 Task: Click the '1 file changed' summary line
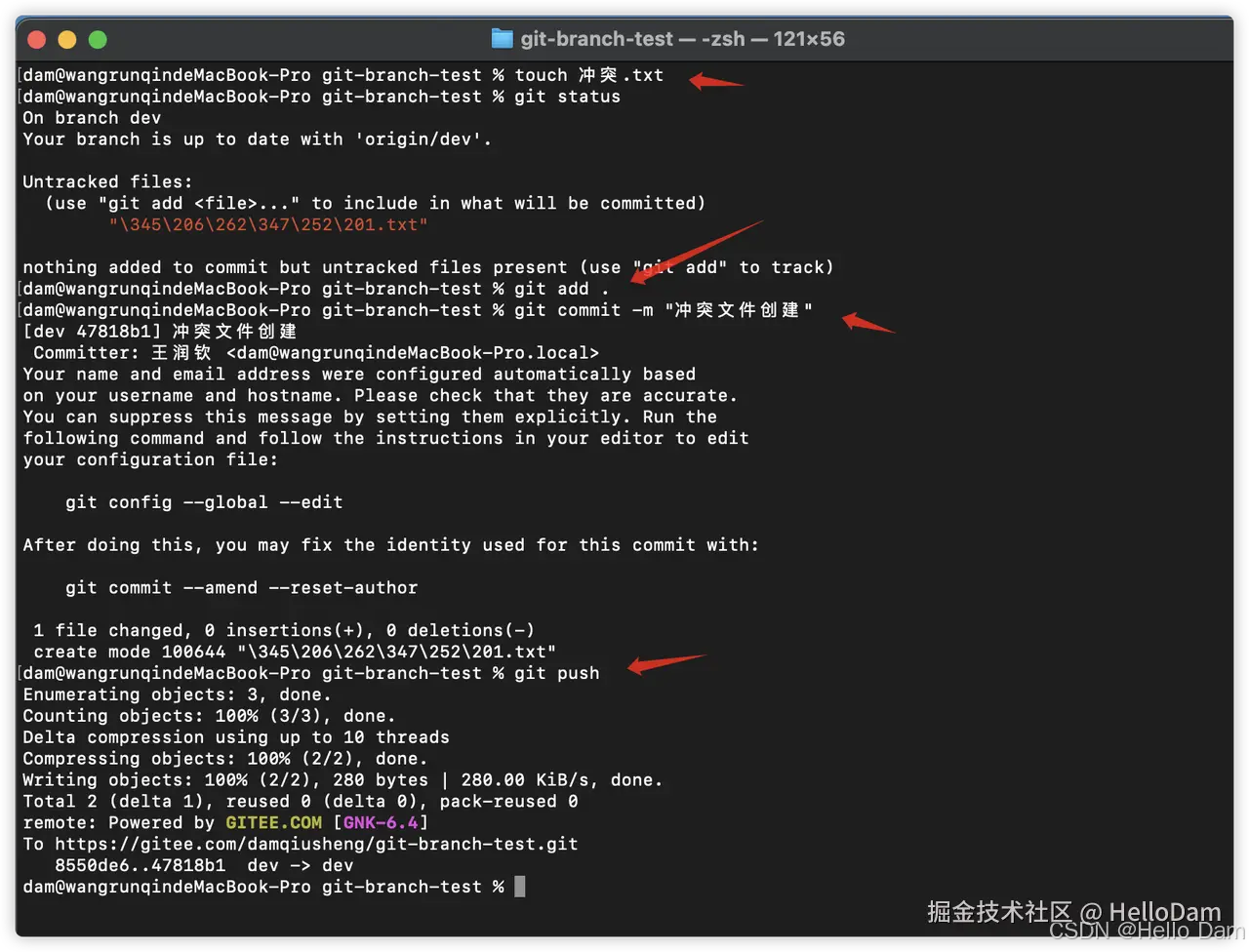tap(284, 631)
